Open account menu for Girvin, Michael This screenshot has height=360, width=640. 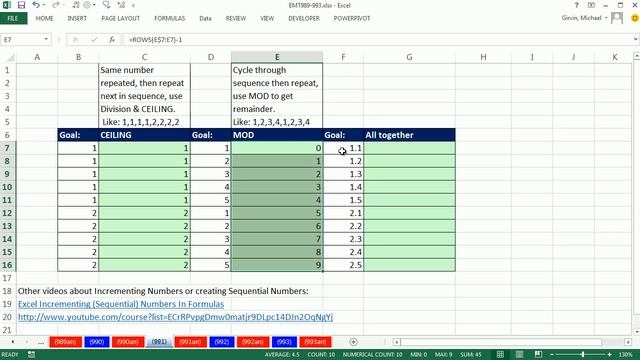(x=584, y=18)
